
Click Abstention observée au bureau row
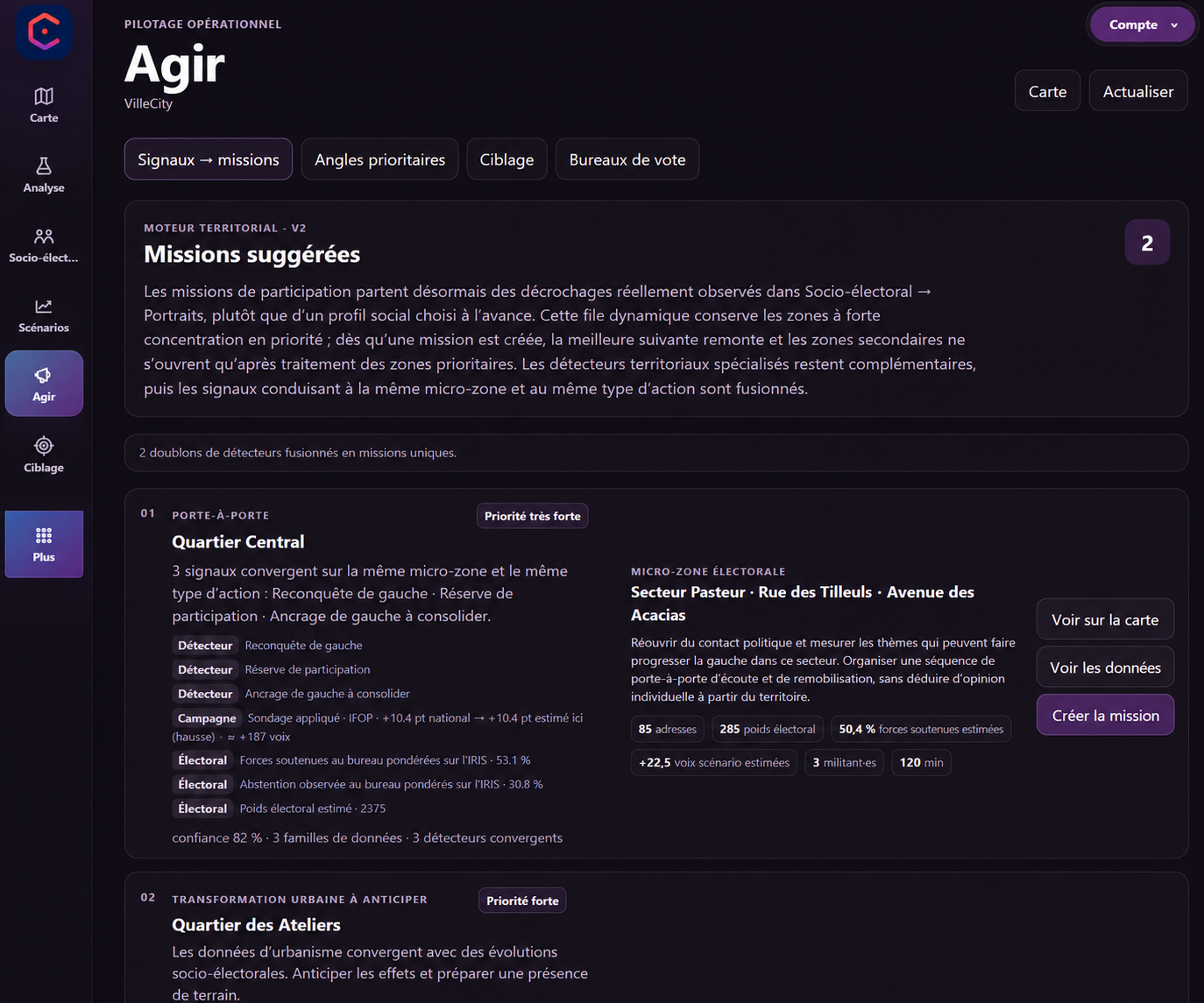click(358, 785)
